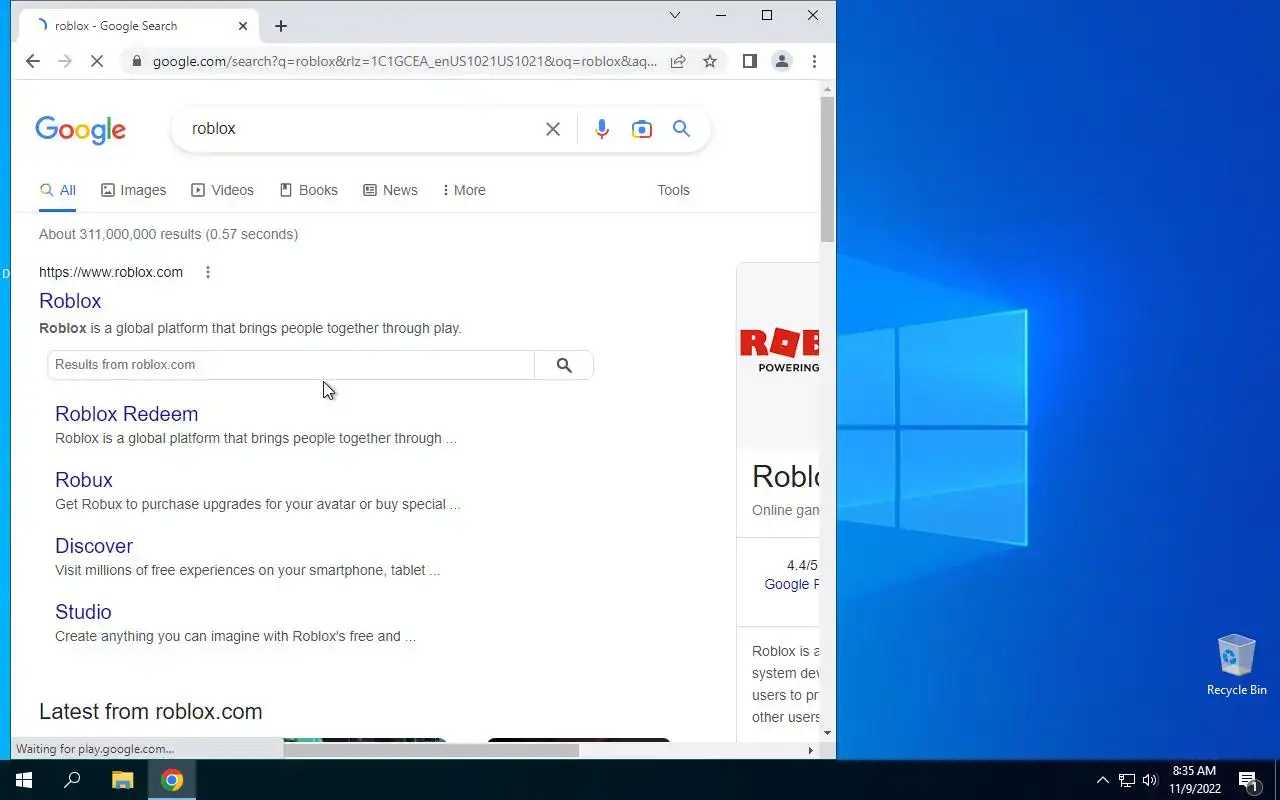Image resolution: width=1280 pixels, height=800 pixels.
Task: Open the Robux sitelink
Action: coord(84,480)
